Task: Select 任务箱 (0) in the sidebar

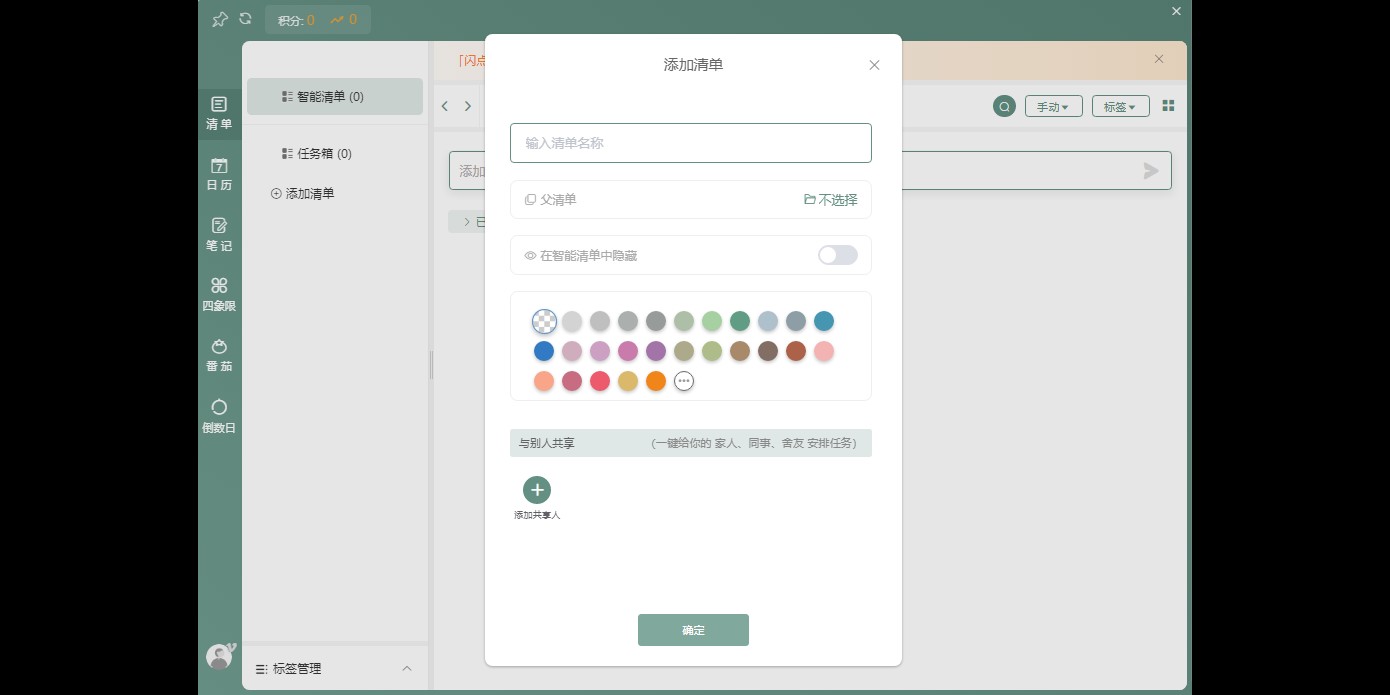Action: pyautogui.click(x=324, y=154)
